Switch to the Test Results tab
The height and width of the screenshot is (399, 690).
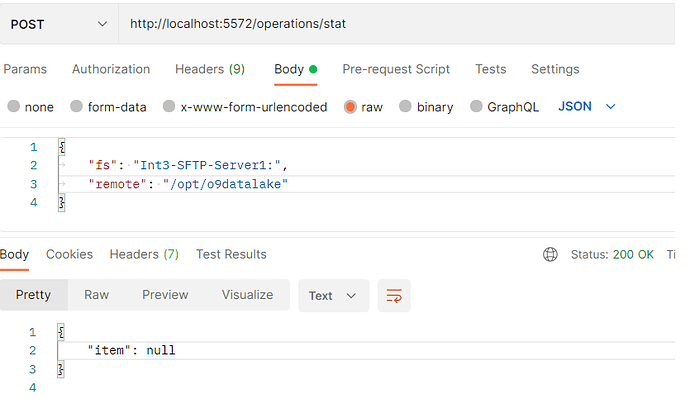coord(231,254)
